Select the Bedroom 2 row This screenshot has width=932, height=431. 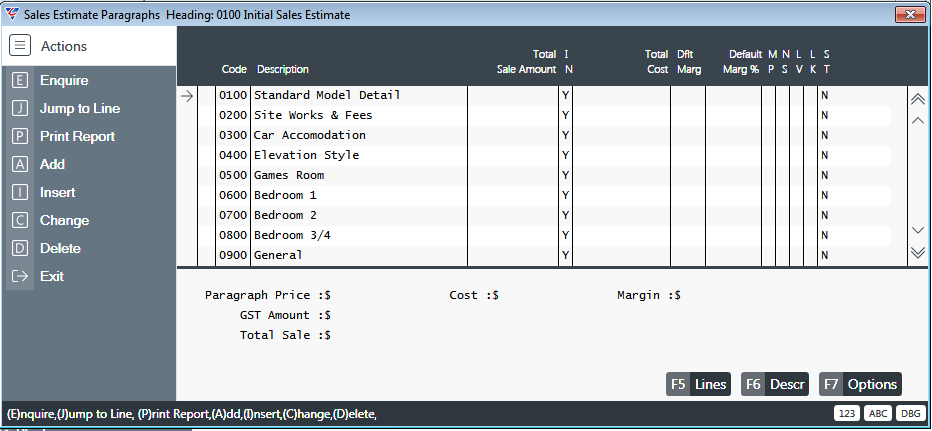click(x=544, y=215)
